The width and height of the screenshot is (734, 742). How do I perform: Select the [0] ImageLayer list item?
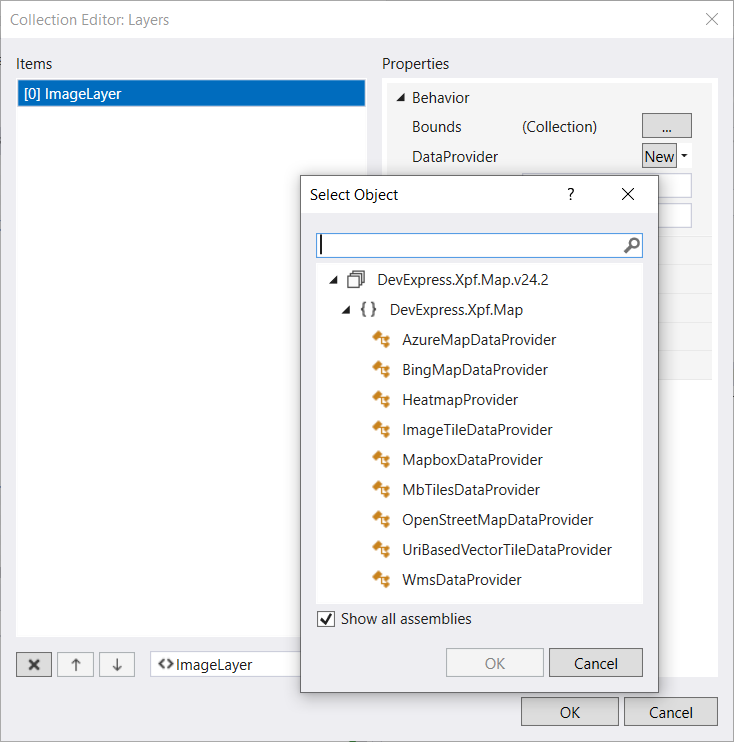[191, 94]
